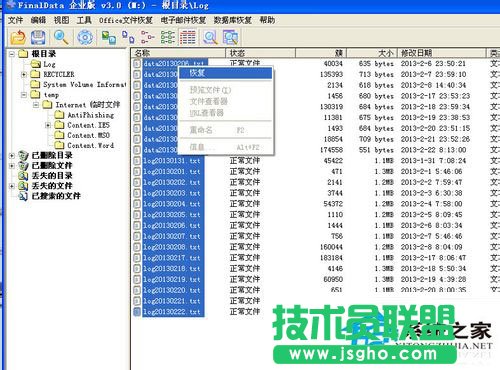Click the searched files icon

[x=23, y=196]
